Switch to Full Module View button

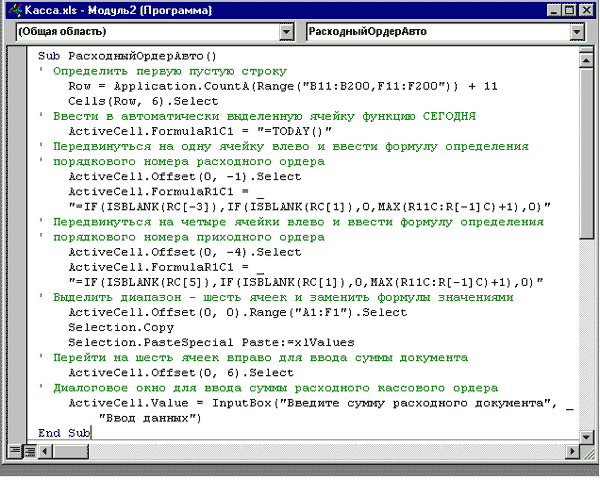(30, 451)
